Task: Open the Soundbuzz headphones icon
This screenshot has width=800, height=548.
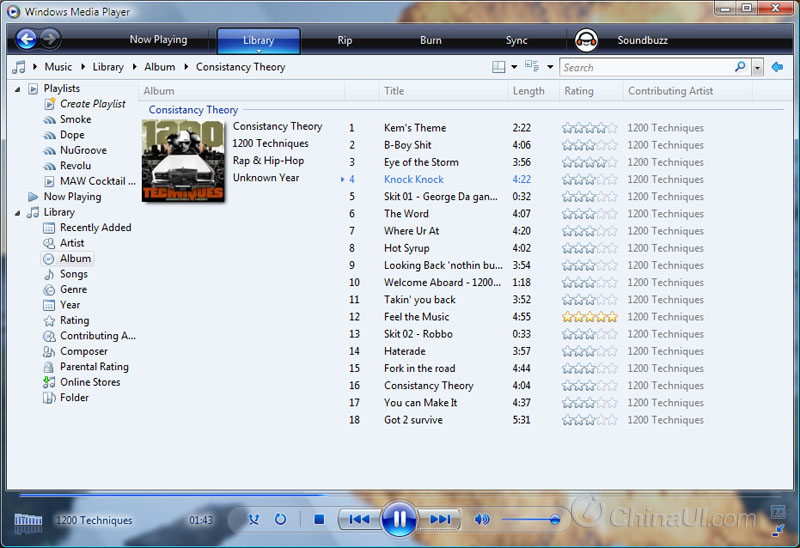Action: click(586, 40)
